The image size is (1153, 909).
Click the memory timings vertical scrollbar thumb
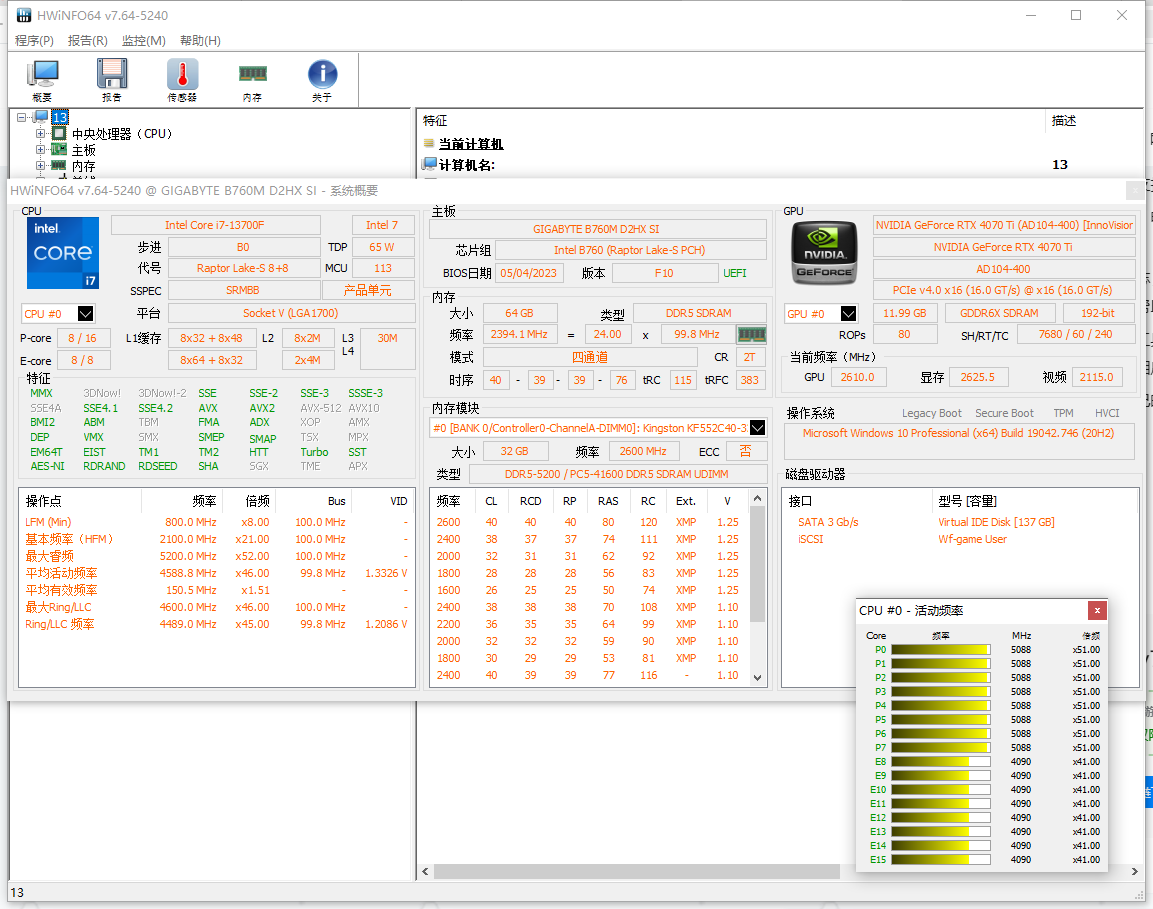coord(757,564)
